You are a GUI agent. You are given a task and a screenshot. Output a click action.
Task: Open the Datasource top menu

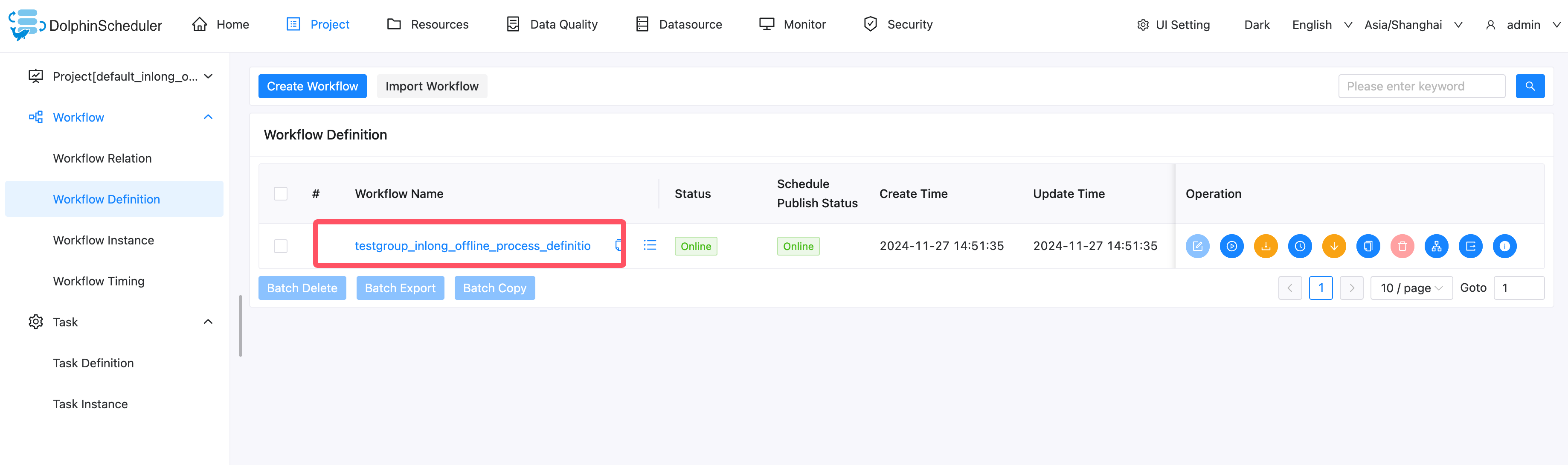[679, 24]
